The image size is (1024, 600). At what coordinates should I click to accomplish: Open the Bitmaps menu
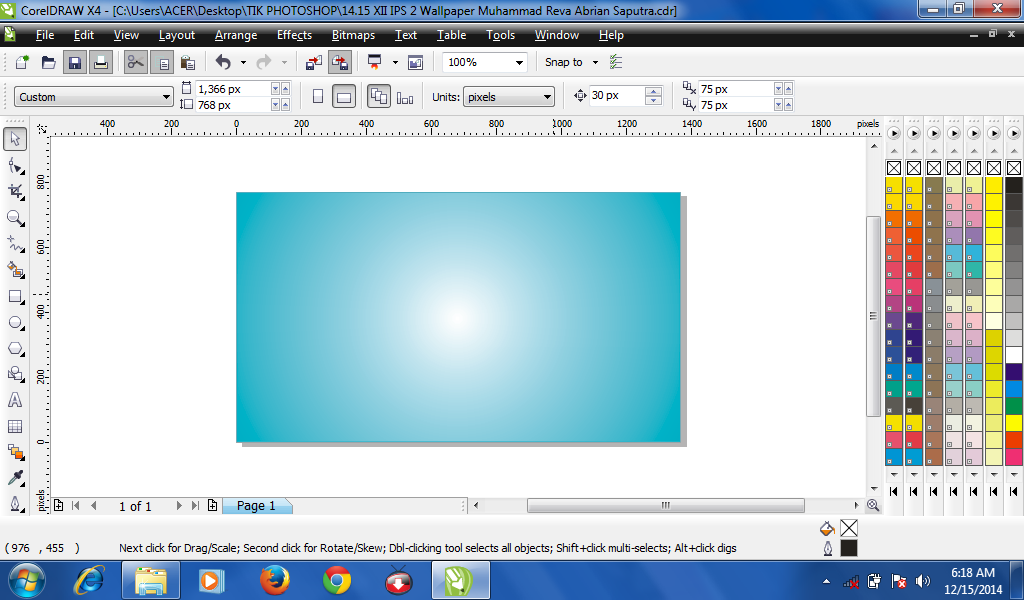coord(353,35)
